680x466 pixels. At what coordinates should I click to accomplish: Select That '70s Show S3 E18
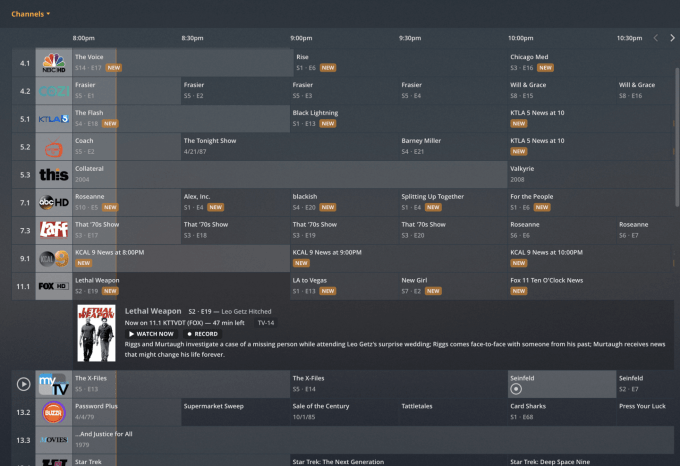pos(235,230)
